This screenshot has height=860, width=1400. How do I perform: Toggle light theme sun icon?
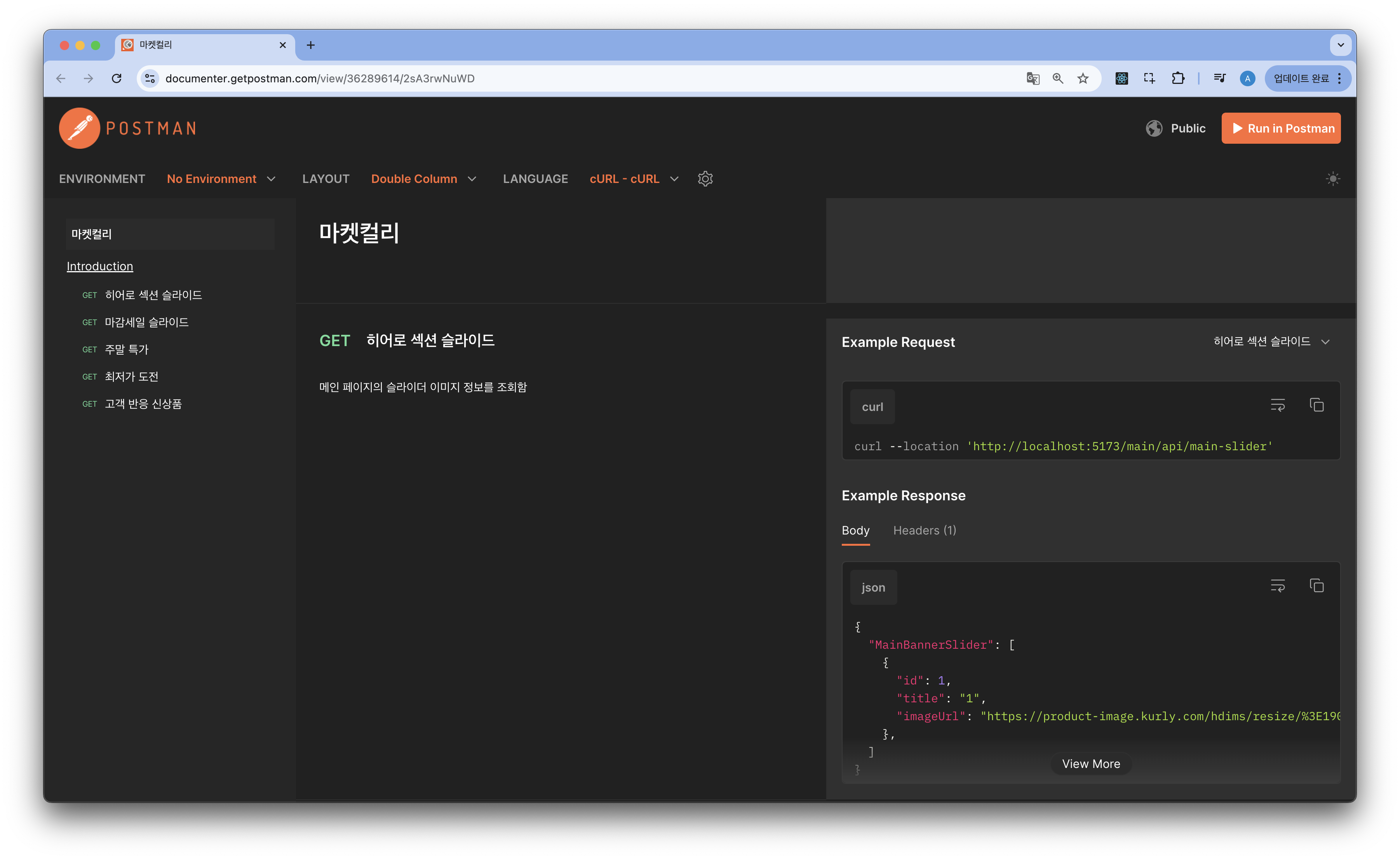tap(1332, 179)
